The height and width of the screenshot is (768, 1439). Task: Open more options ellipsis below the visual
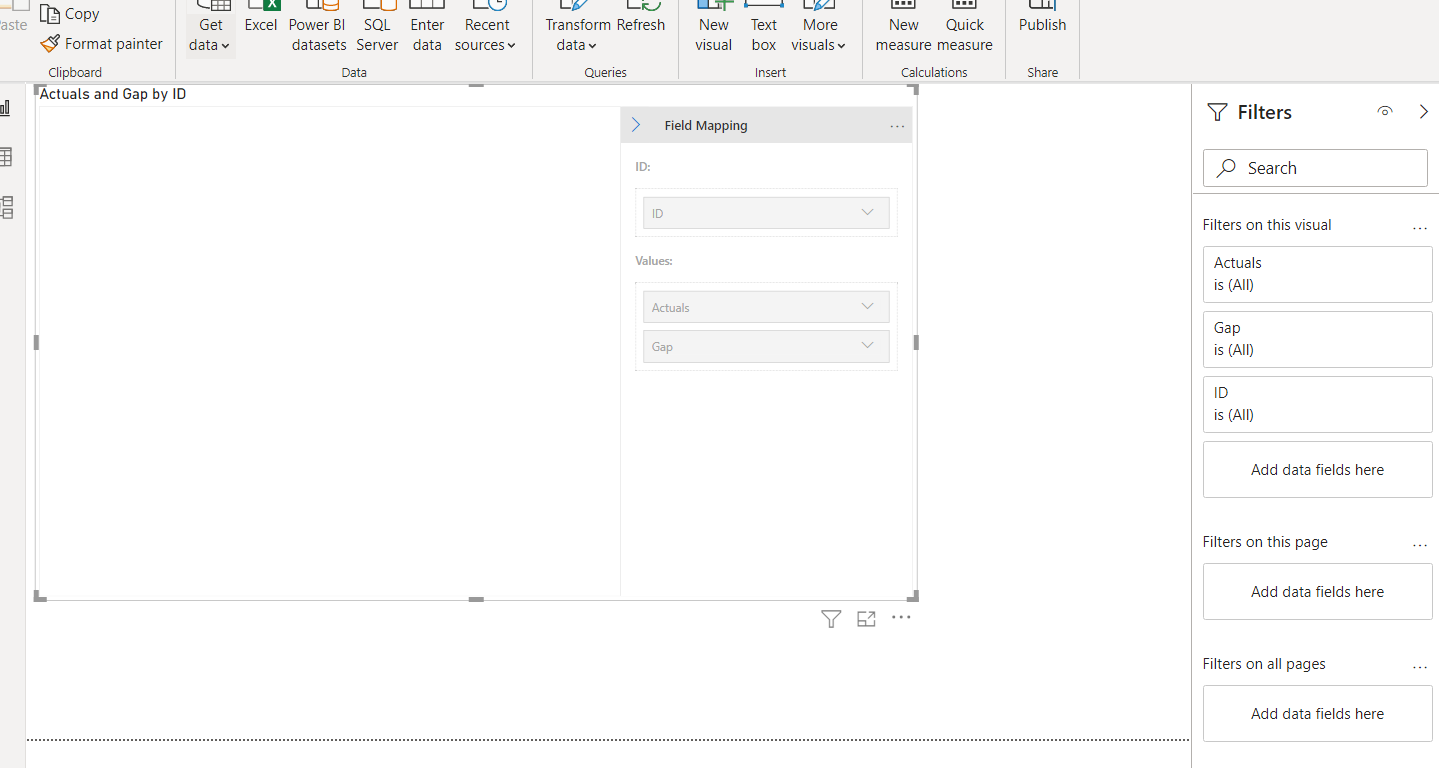click(x=901, y=618)
